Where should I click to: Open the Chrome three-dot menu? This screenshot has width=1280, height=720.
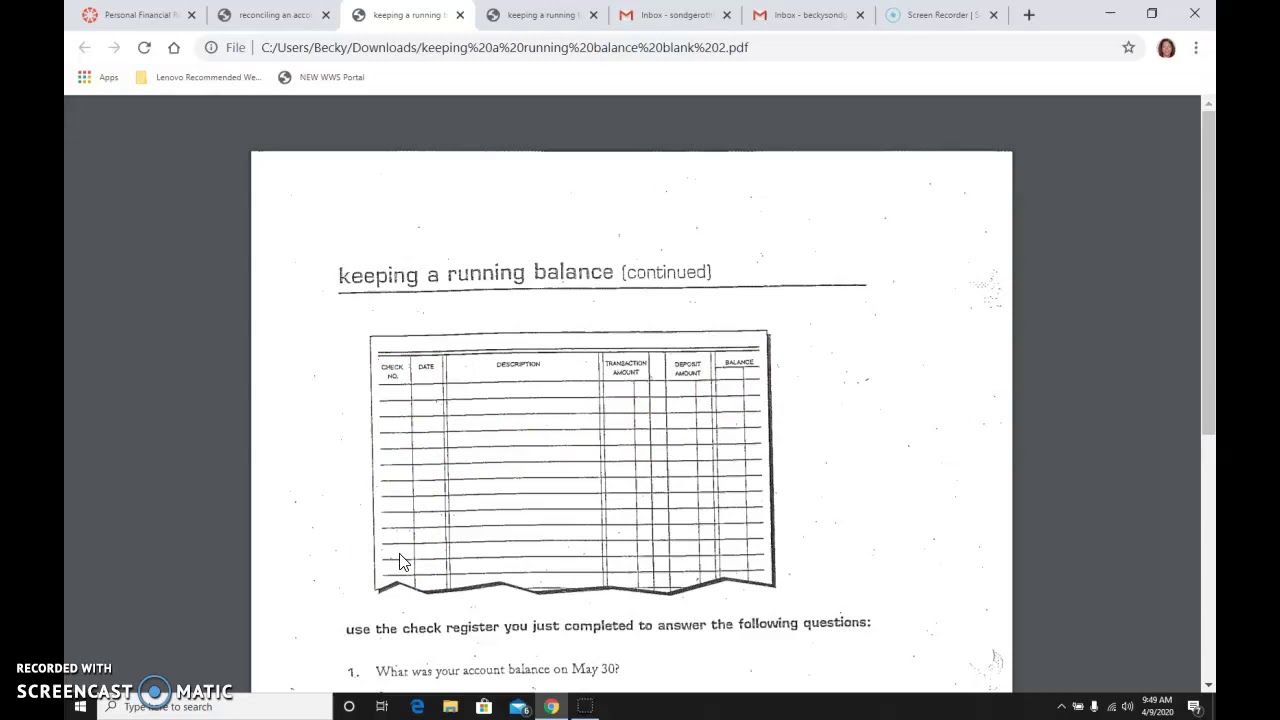click(x=1195, y=47)
